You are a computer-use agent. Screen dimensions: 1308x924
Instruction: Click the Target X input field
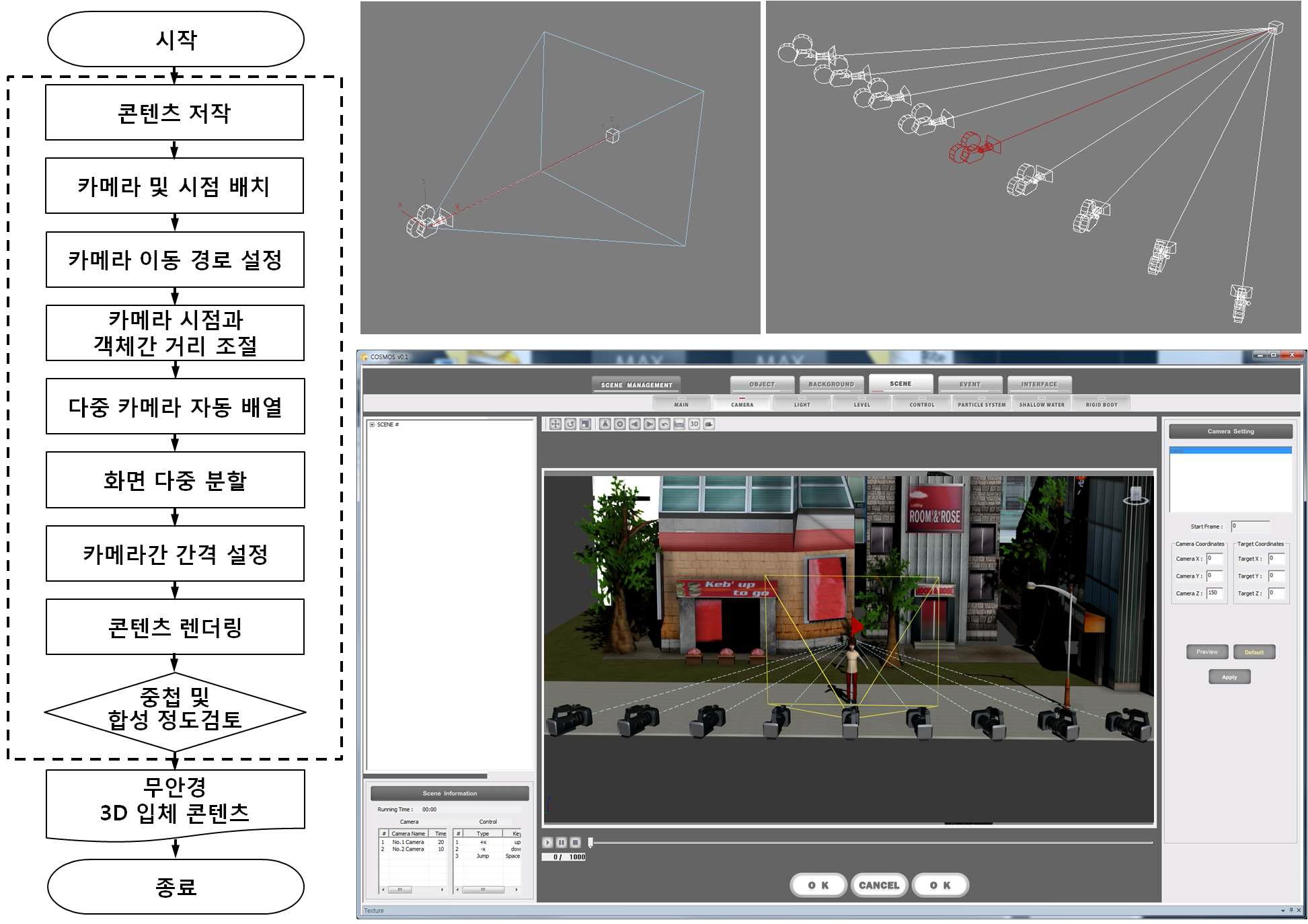(x=1276, y=558)
